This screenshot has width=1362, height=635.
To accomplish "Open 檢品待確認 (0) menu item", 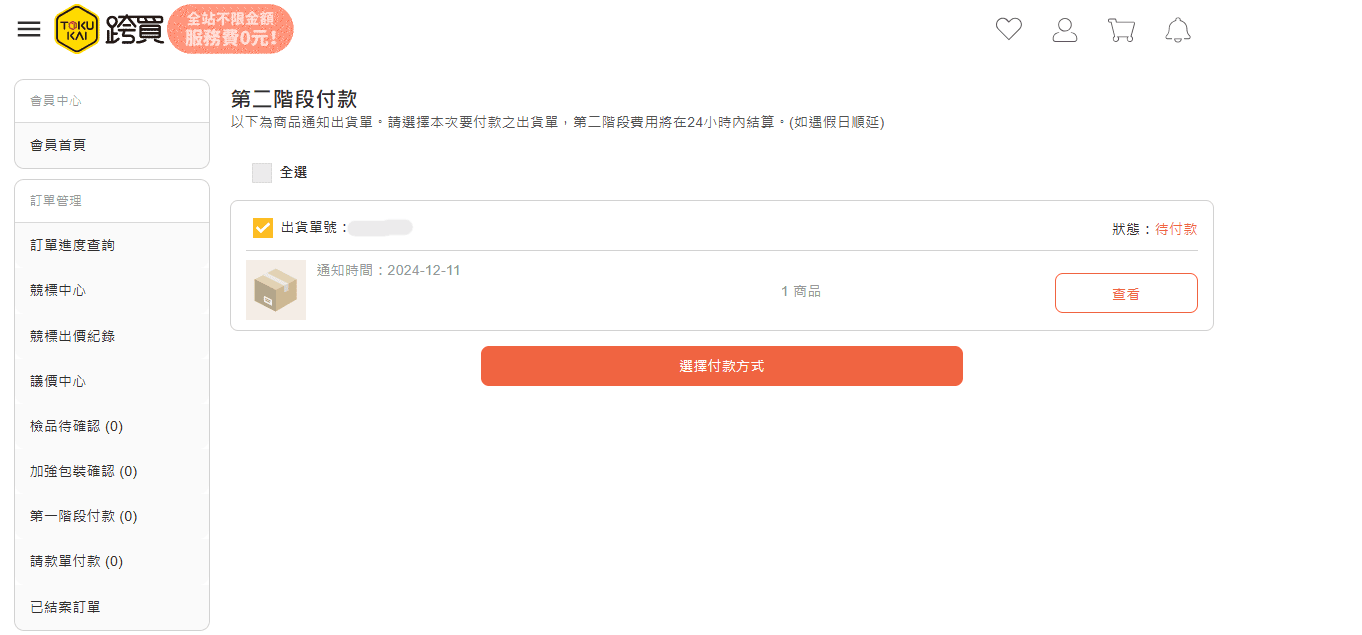I will coord(112,426).
